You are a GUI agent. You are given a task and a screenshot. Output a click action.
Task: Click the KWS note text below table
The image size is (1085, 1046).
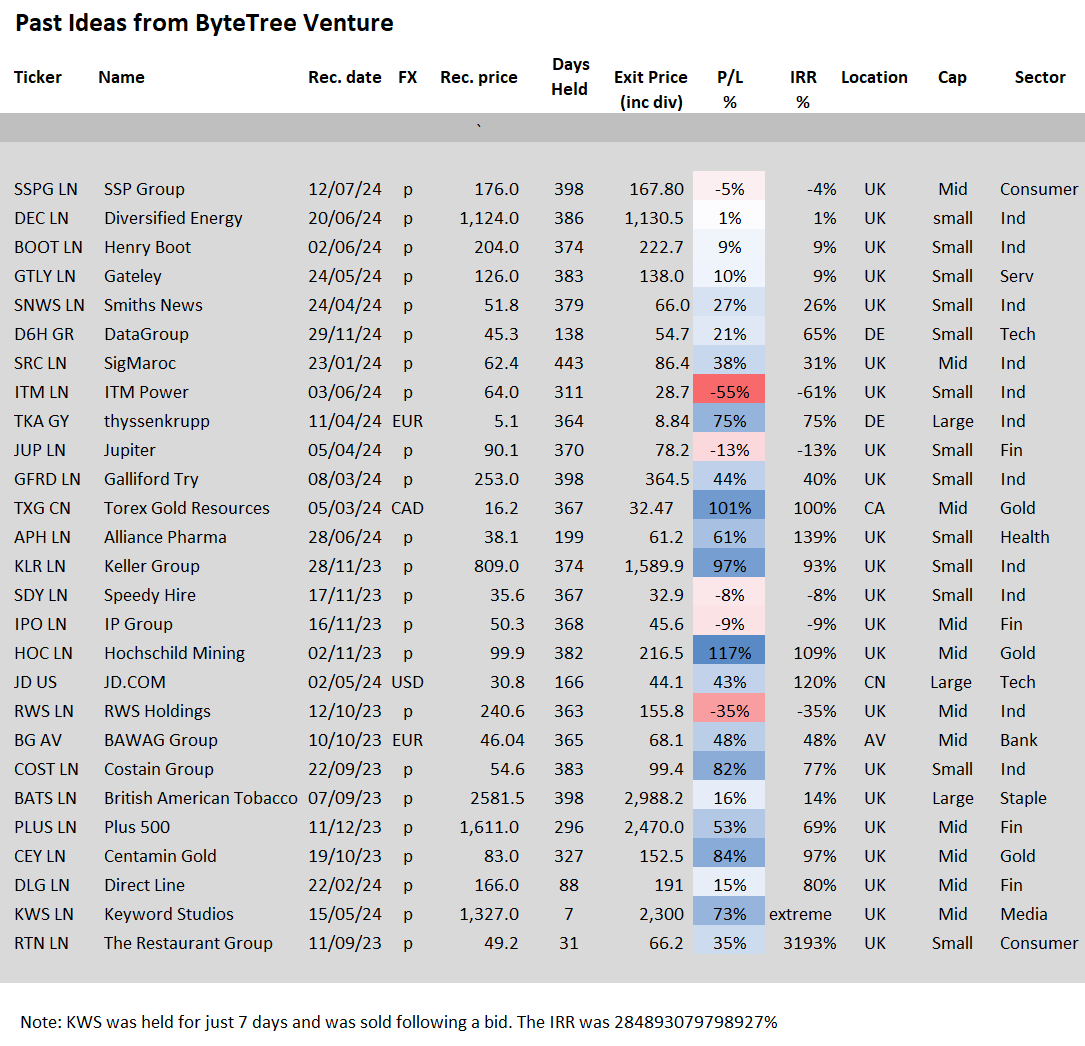point(398,1021)
